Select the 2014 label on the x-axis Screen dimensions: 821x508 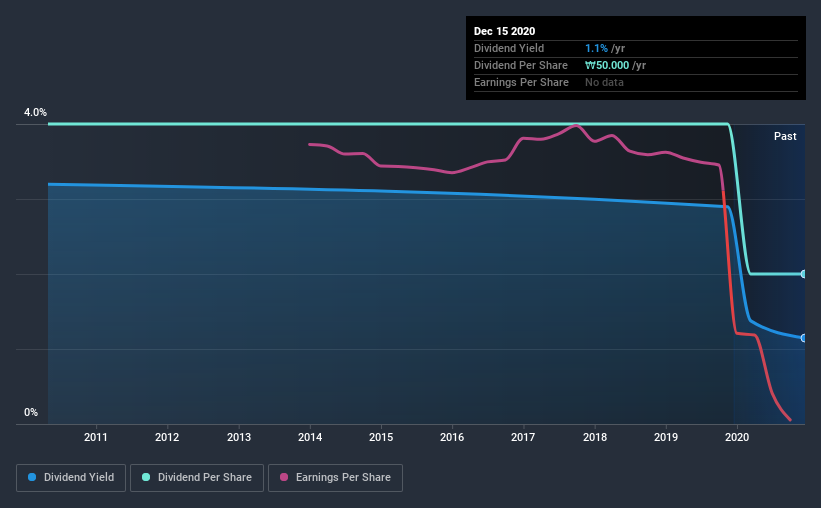pos(310,437)
